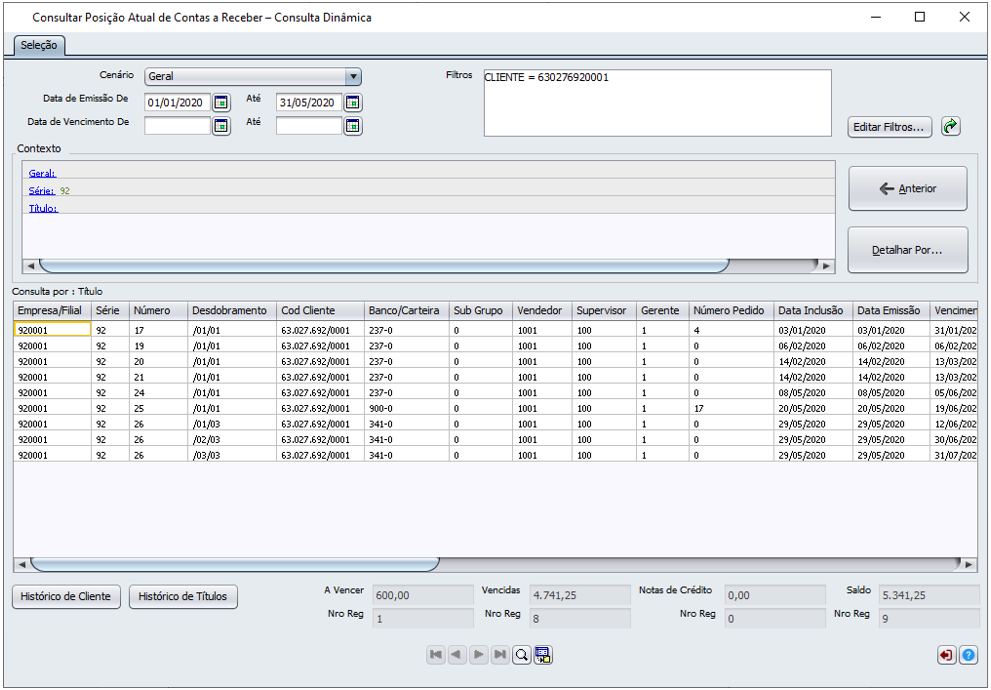Click Banco/Carteira column header
The image size is (991, 690).
(406, 310)
